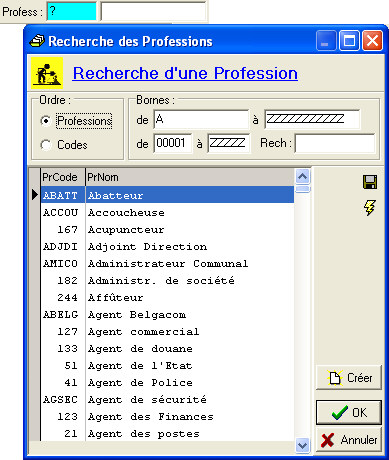Maximize the Recherche des Professions window
The width and height of the screenshot is (389, 460).
[x=349, y=41]
